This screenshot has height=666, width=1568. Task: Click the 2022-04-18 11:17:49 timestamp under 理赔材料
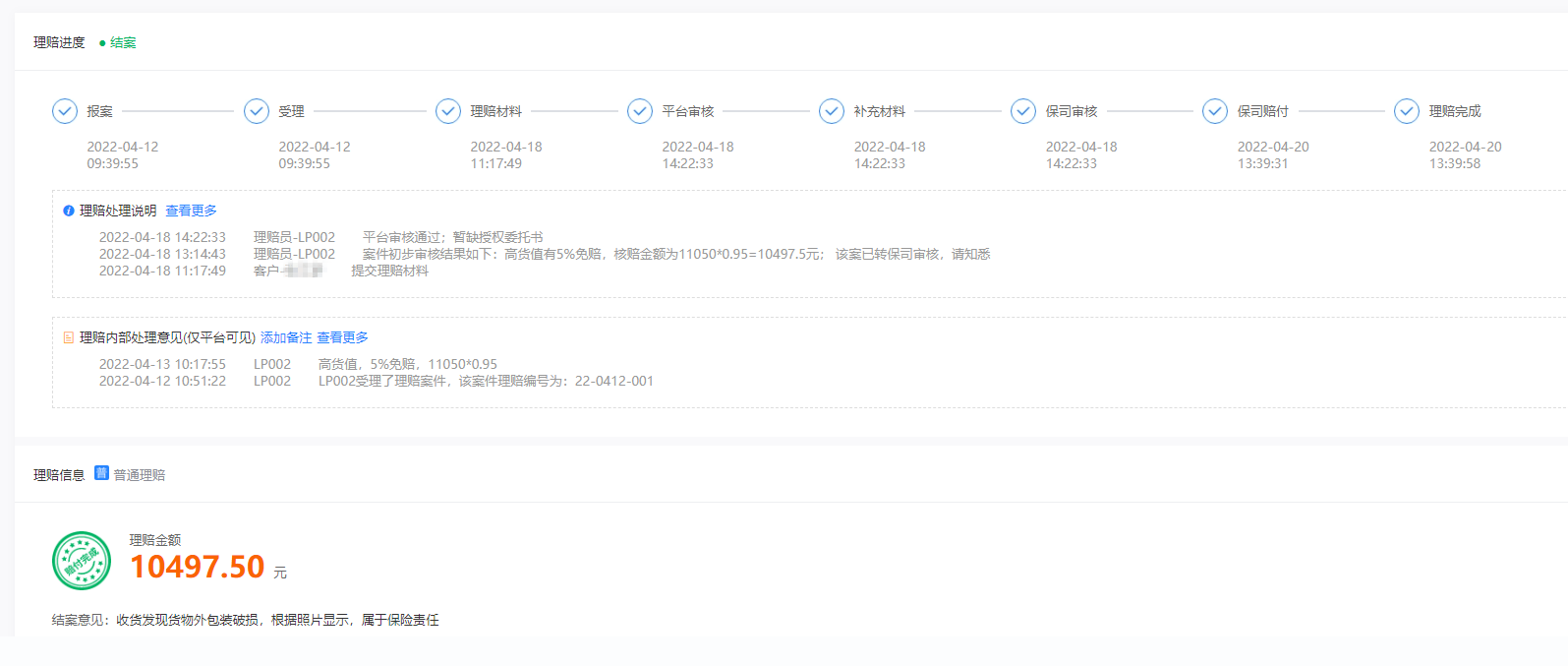click(x=505, y=155)
